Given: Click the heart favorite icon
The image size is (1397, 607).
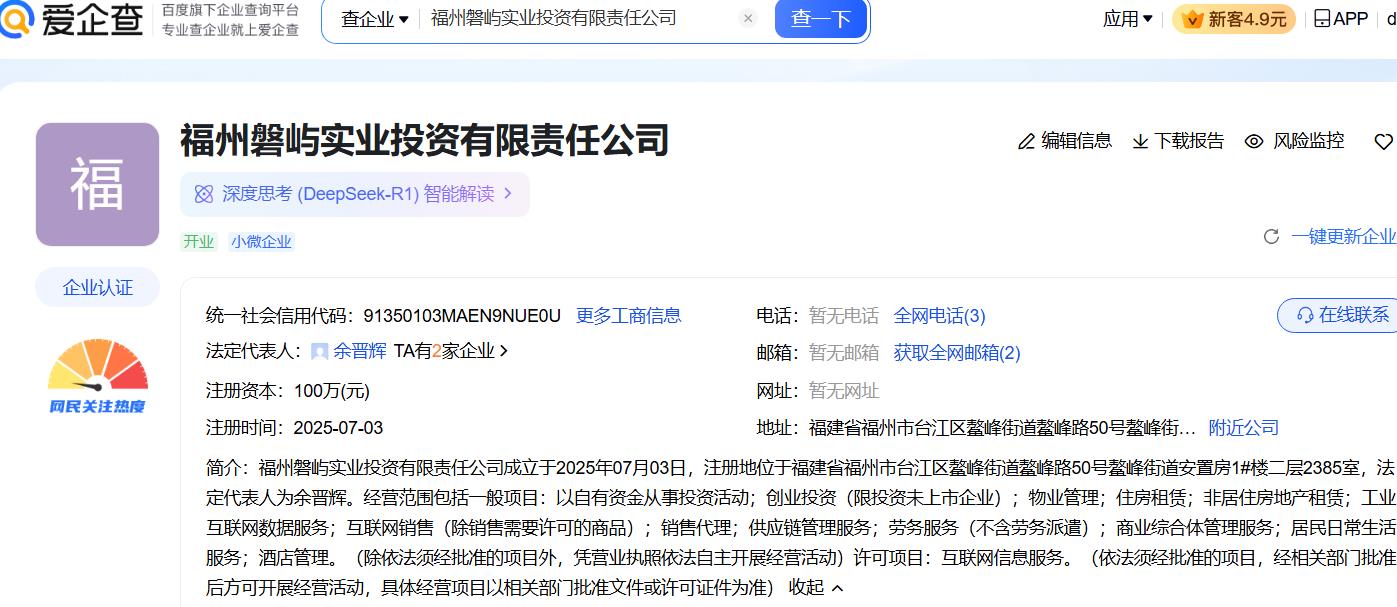Looking at the screenshot, I should [x=1383, y=142].
